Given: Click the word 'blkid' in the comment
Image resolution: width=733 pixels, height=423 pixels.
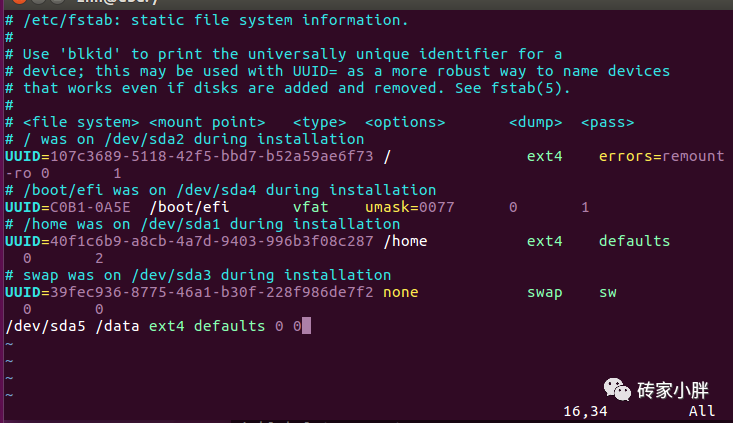Looking at the screenshot, I should [x=90, y=54].
